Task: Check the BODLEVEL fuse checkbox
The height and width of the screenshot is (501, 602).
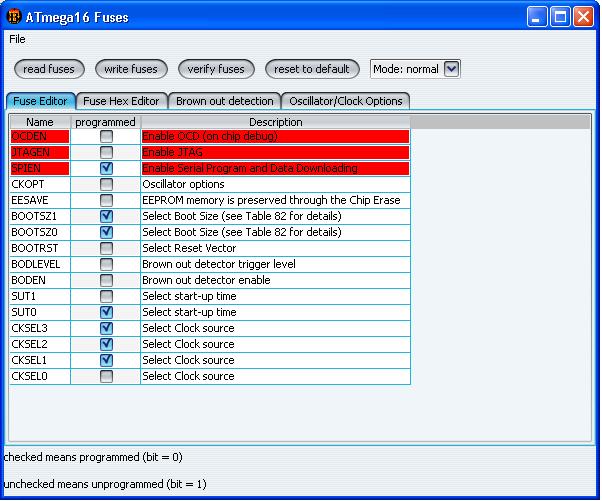Action: 106,264
